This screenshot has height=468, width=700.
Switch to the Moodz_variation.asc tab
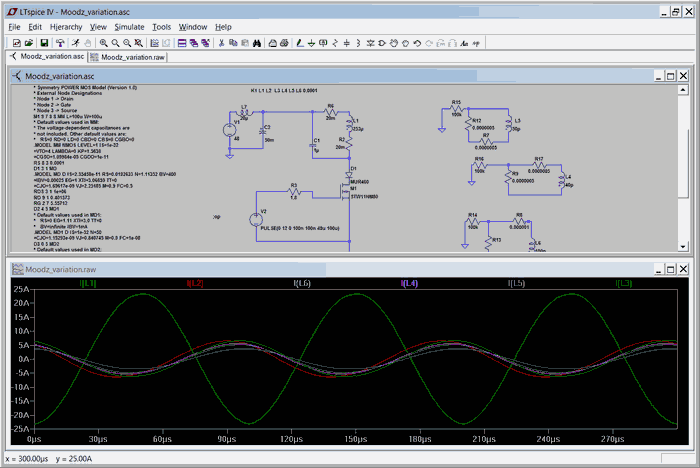45,58
